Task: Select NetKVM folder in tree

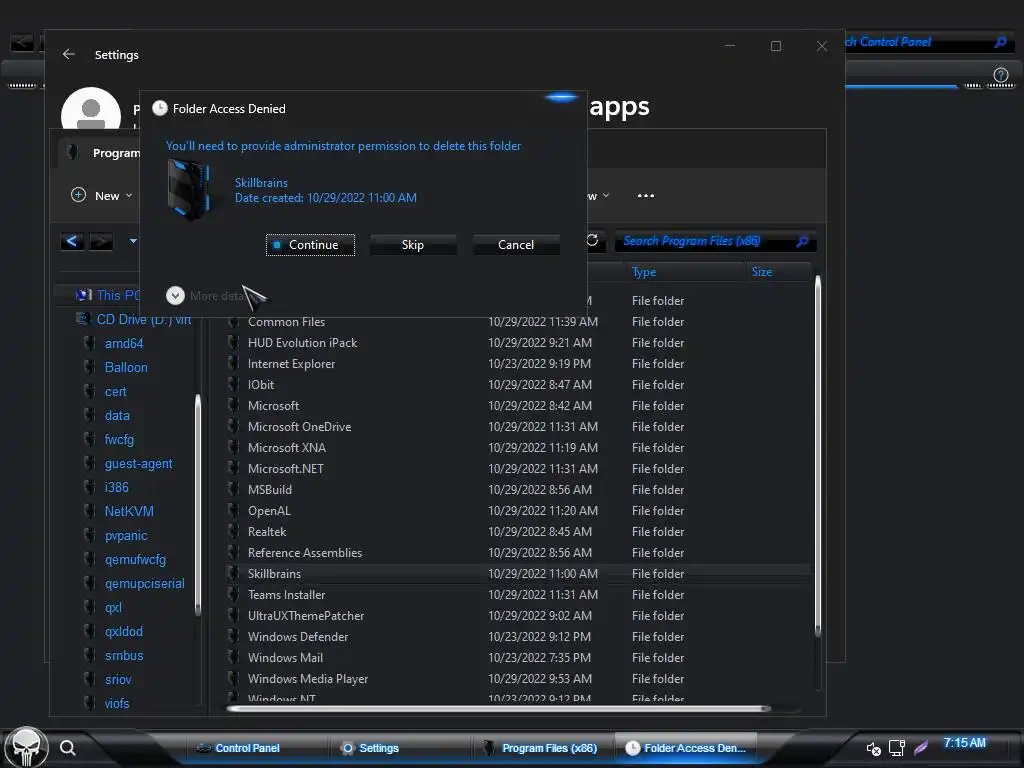Action: pyautogui.click(x=129, y=511)
